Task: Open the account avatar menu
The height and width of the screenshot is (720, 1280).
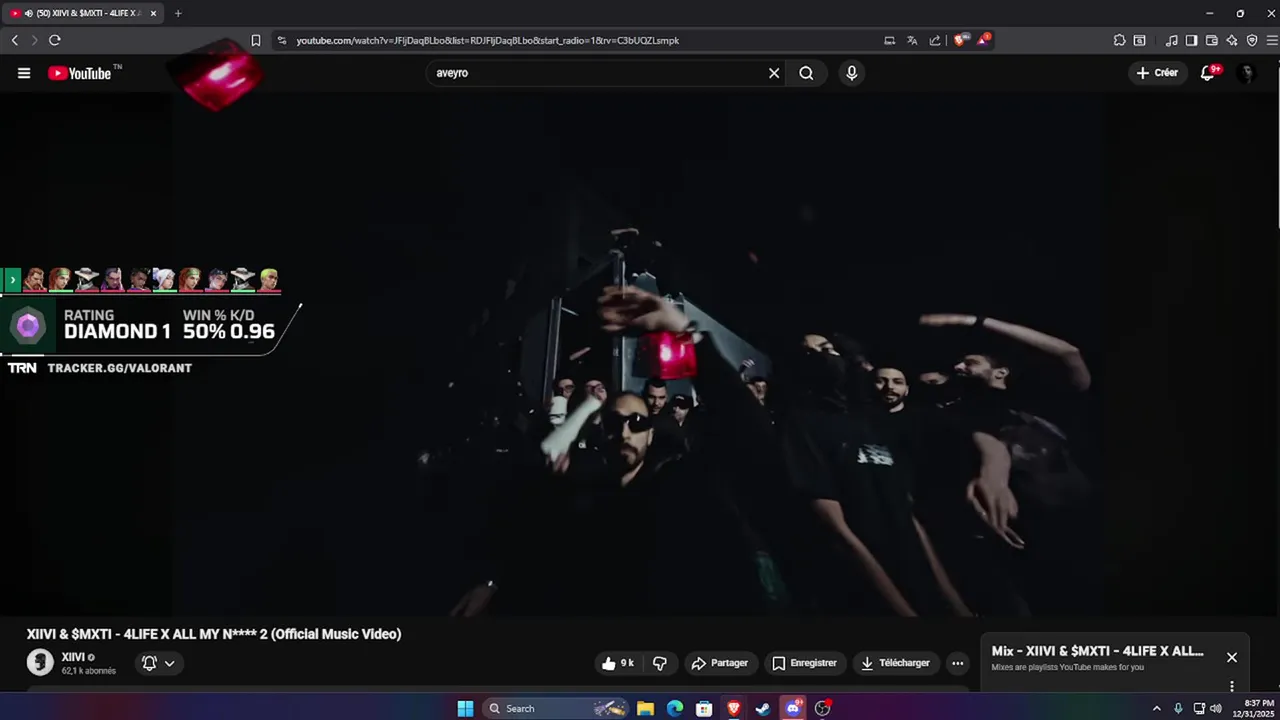Action: point(1246,73)
